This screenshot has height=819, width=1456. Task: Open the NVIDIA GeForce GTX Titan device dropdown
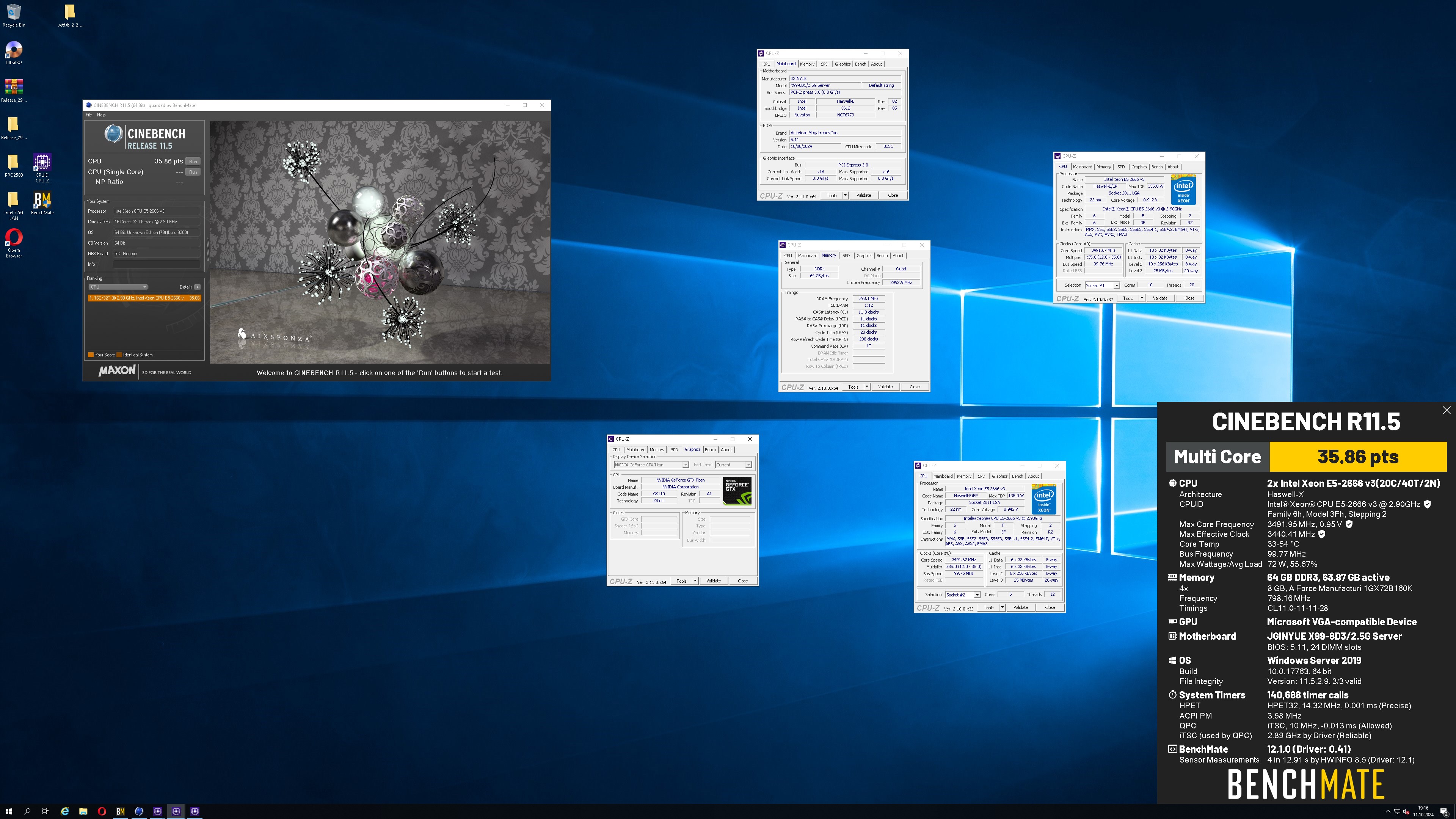pos(651,464)
